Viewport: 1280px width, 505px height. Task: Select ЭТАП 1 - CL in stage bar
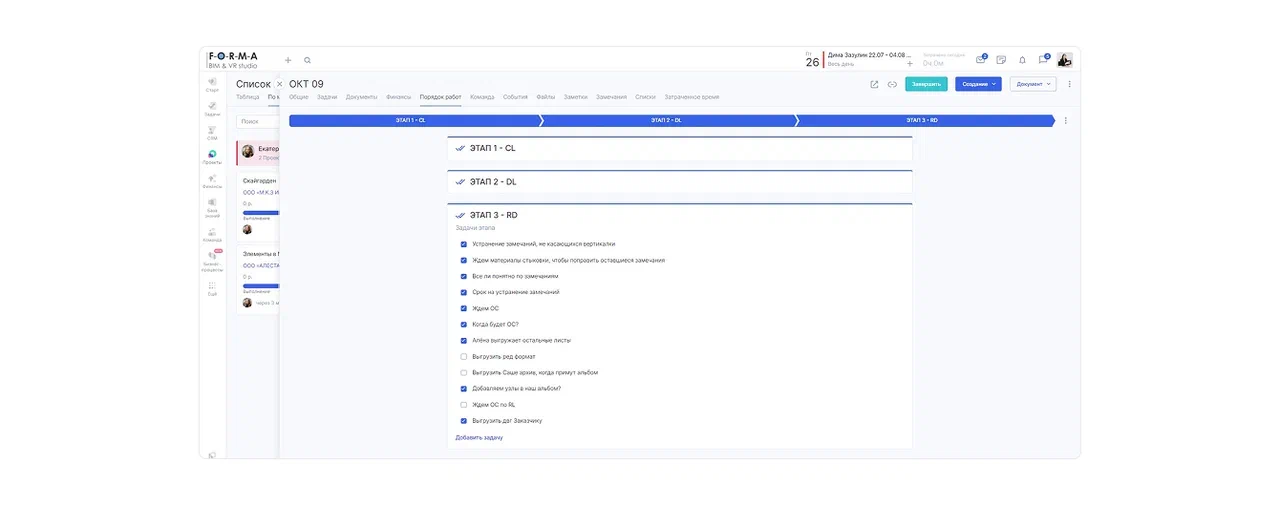tap(414, 120)
